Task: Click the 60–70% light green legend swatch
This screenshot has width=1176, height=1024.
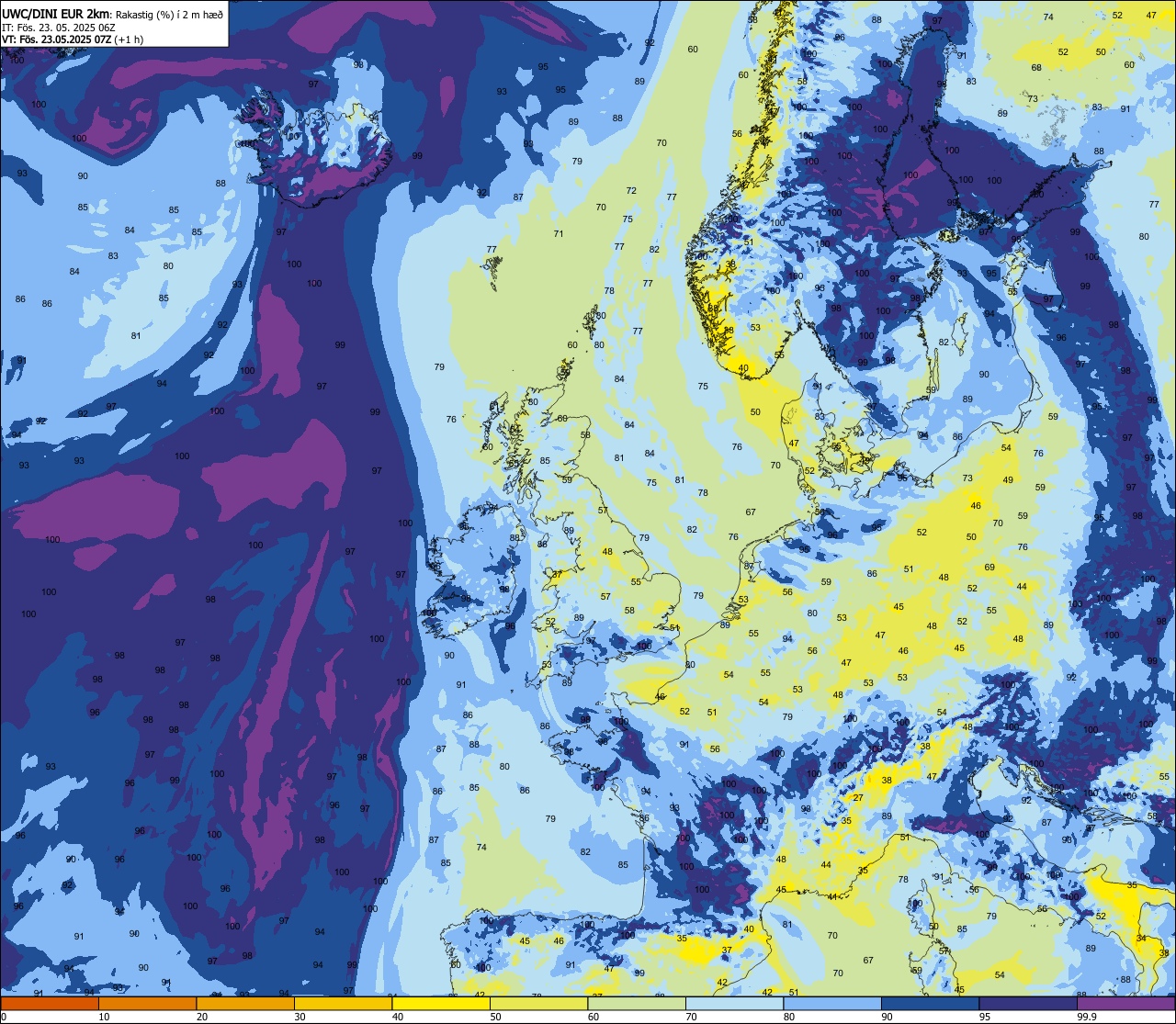Action: [637, 1004]
